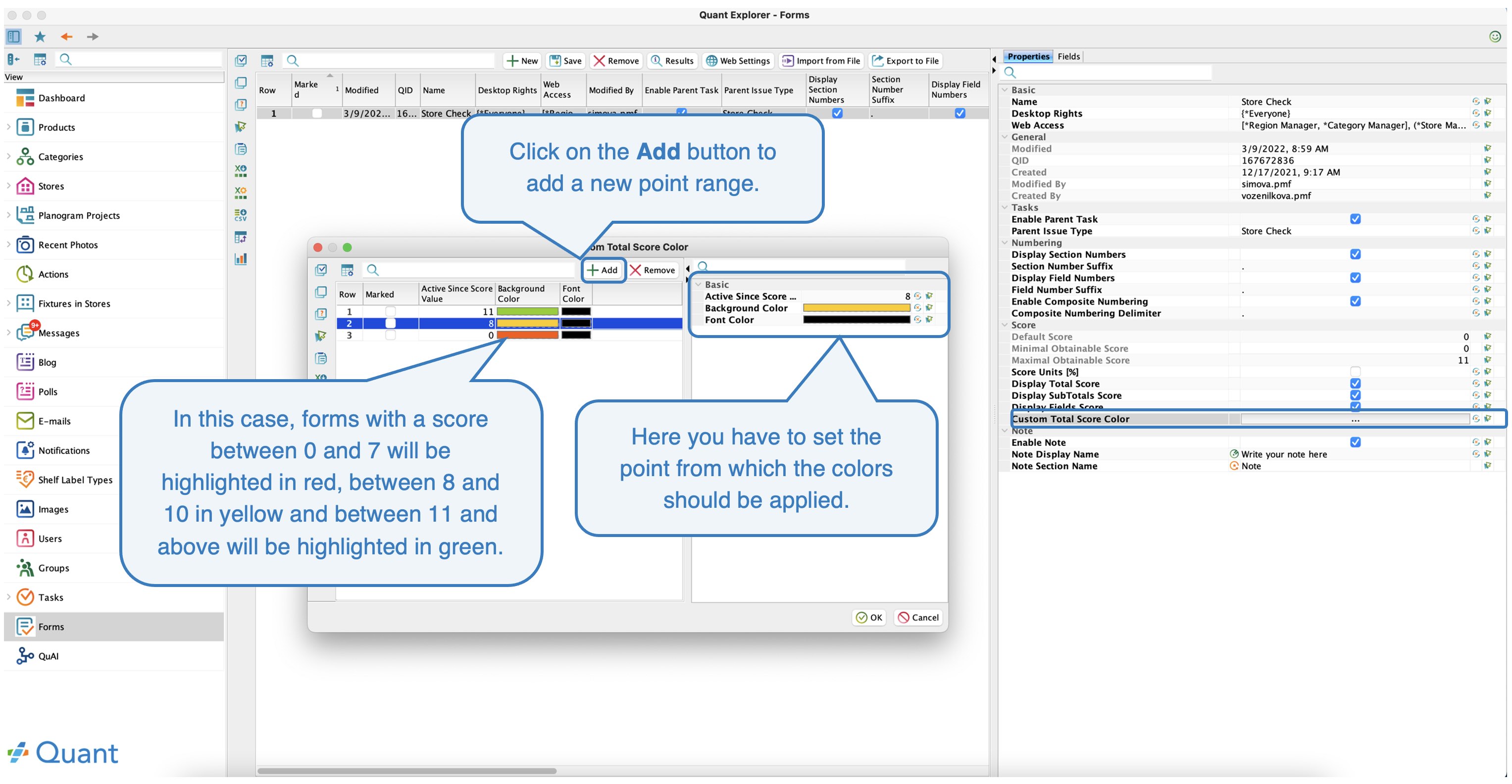
Task: Click the CSV export icon
Action: click(241, 215)
